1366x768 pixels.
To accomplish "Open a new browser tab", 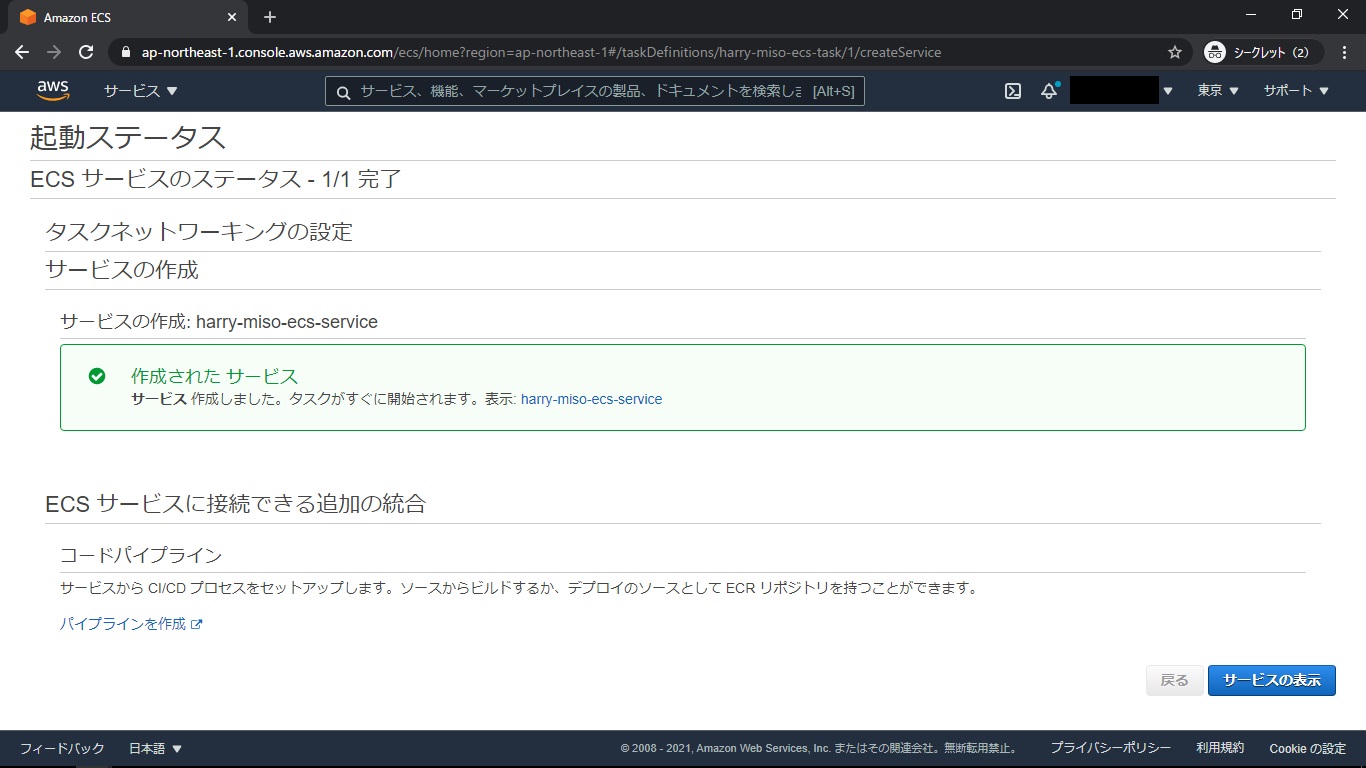I will [270, 17].
